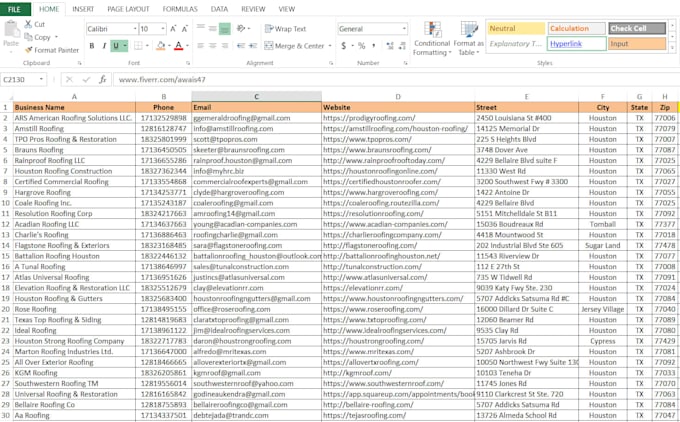The height and width of the screenshot is (422, 680).
Task: Open the Calibri font name dropdown
Action: pos(135,29)
